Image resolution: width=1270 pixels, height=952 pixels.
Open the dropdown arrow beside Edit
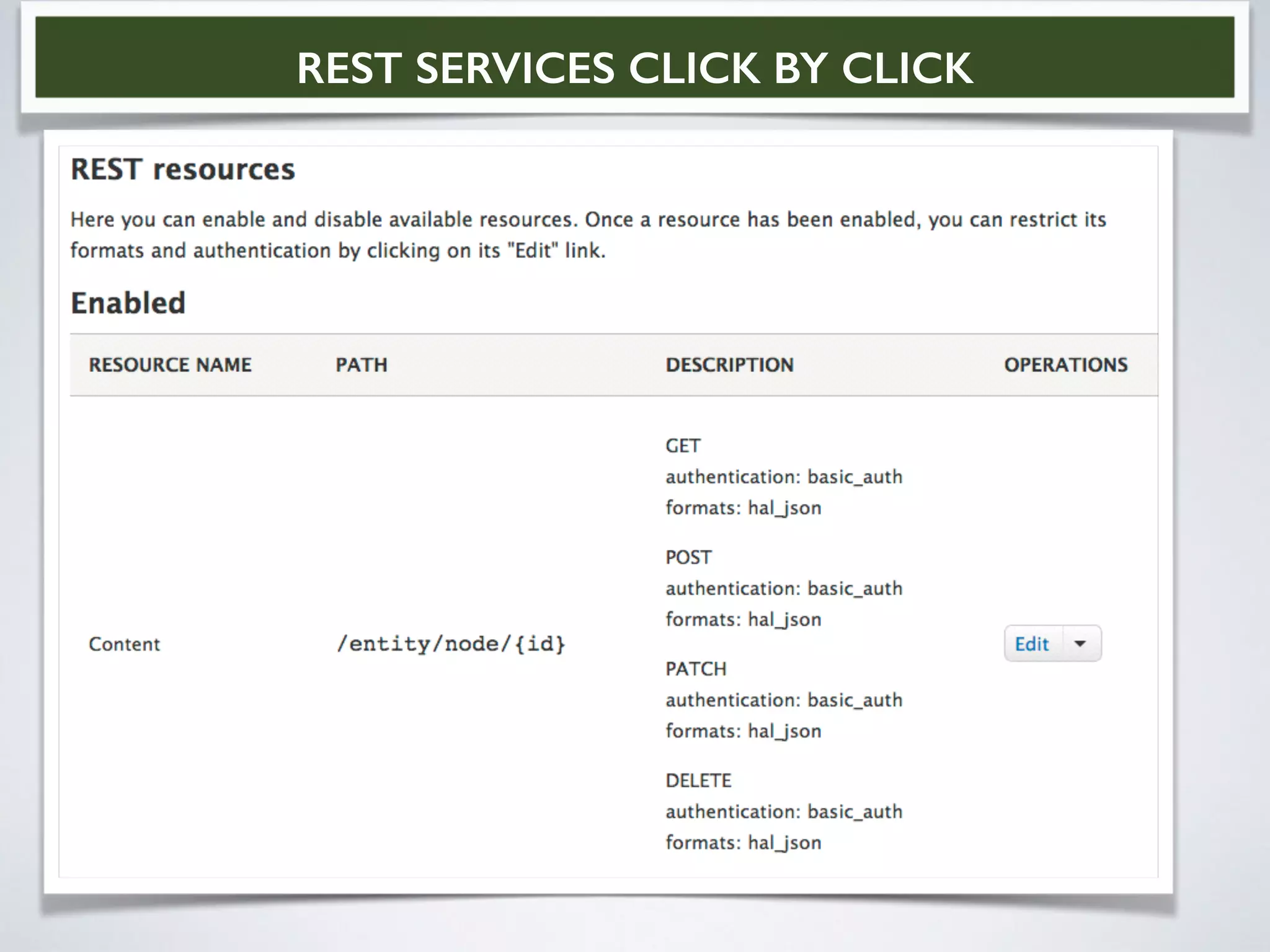1080,644
